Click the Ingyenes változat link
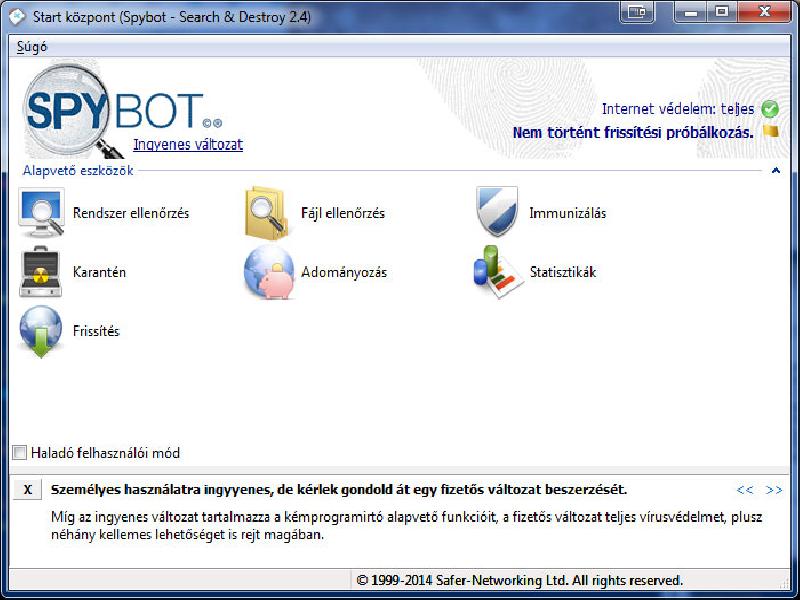The height and width of the screenshot is (600, 800). [x=188, y=144]
